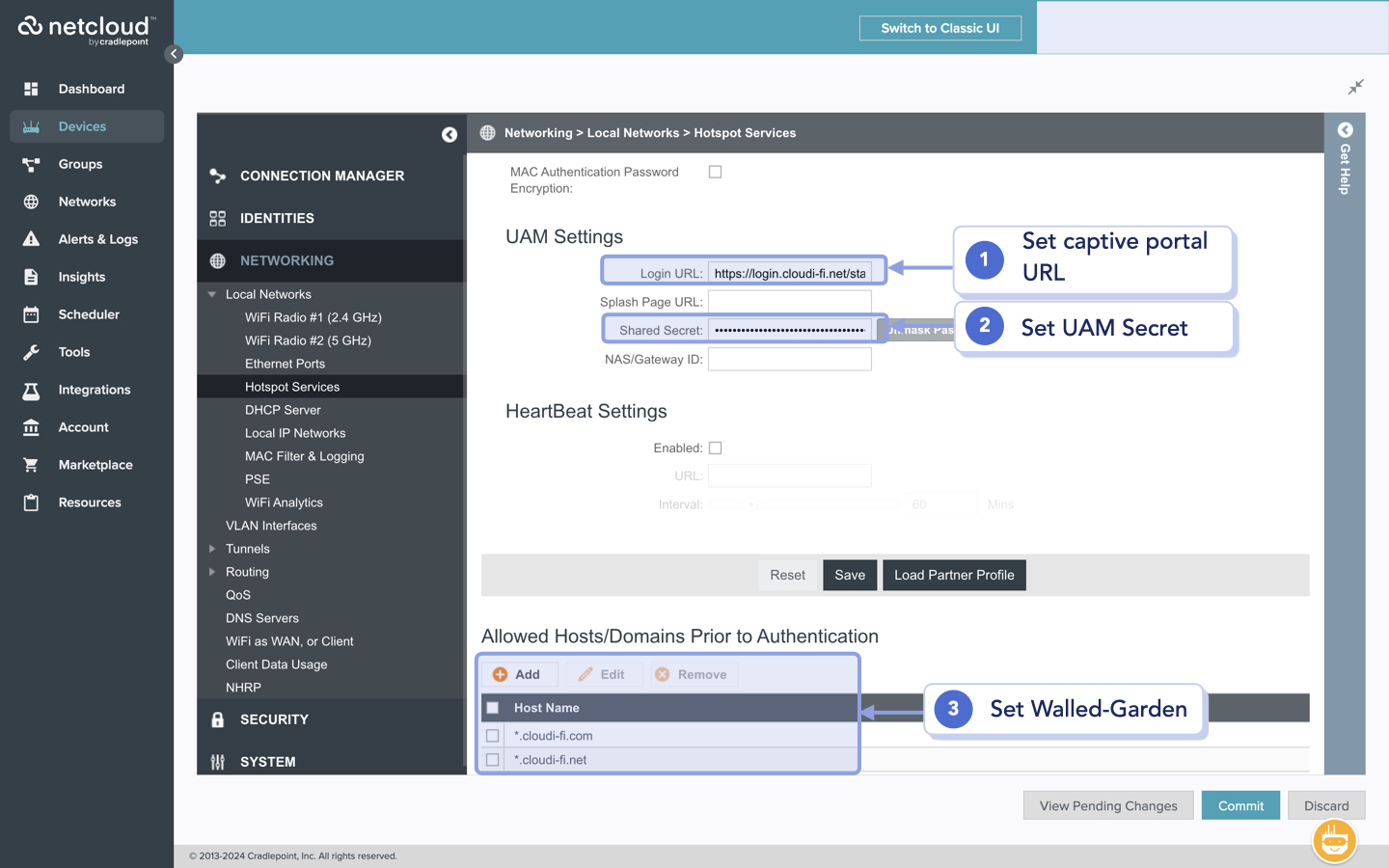Viewport: 1389px width, 868px height.
Task: Open DNS Servers item
Action: [x=262, y=618]
